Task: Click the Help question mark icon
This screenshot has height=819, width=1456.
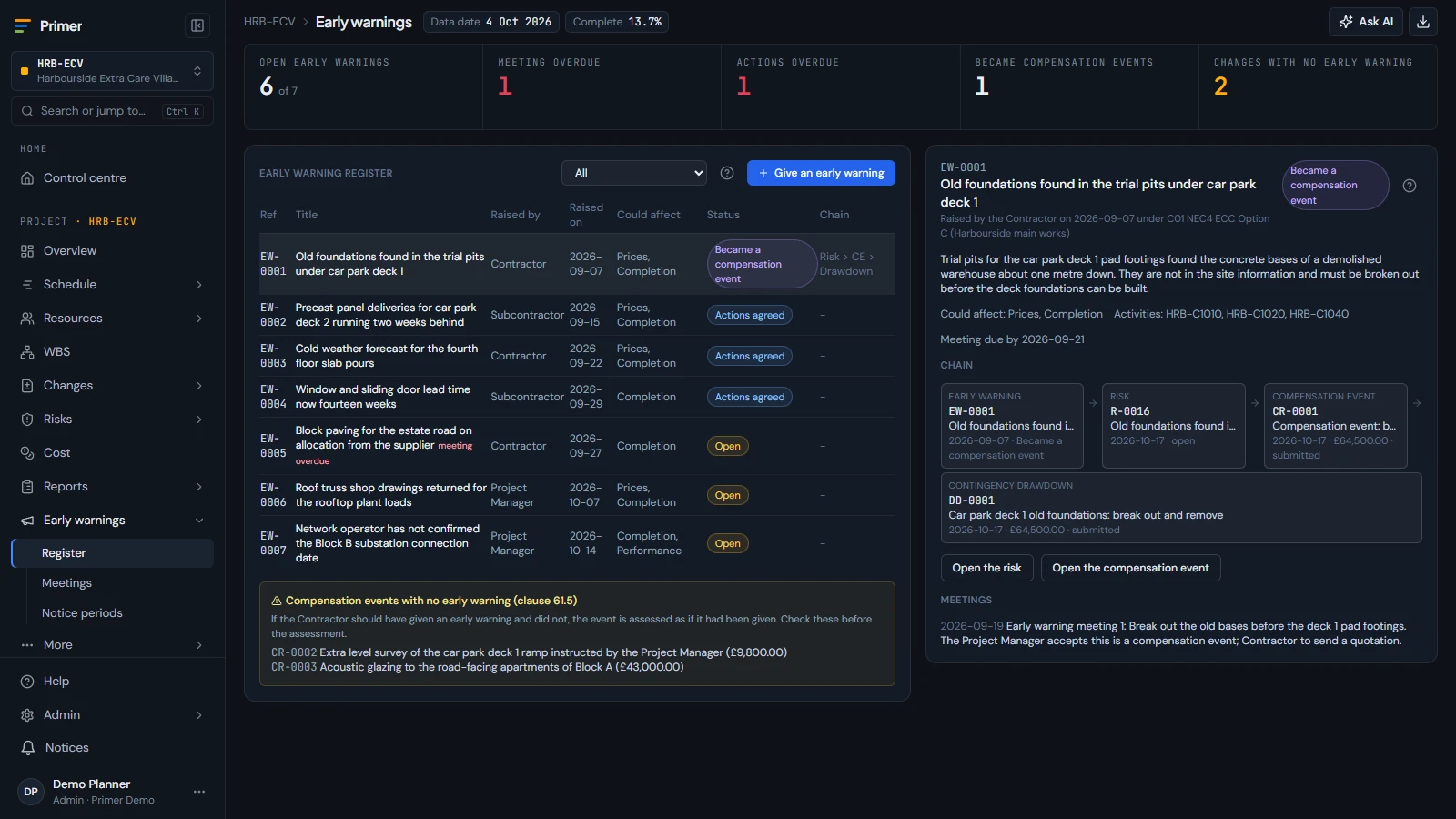Action: coord(27,682)
